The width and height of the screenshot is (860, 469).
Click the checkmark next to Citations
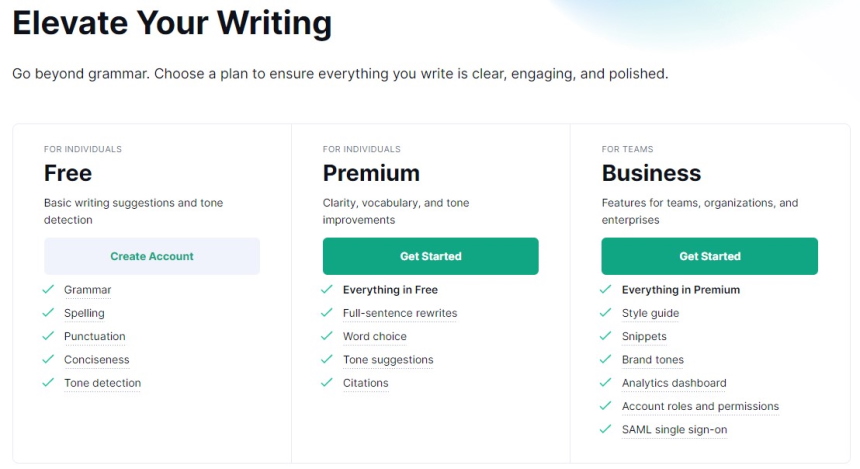(327, 382)
